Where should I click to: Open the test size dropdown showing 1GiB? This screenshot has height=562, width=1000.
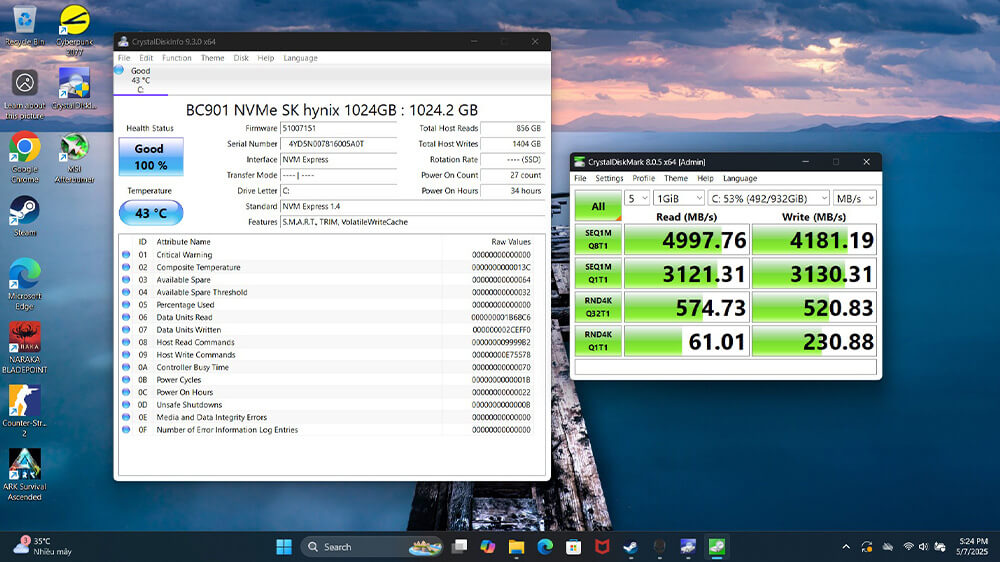pyautogui.click(x=679, y=198)
